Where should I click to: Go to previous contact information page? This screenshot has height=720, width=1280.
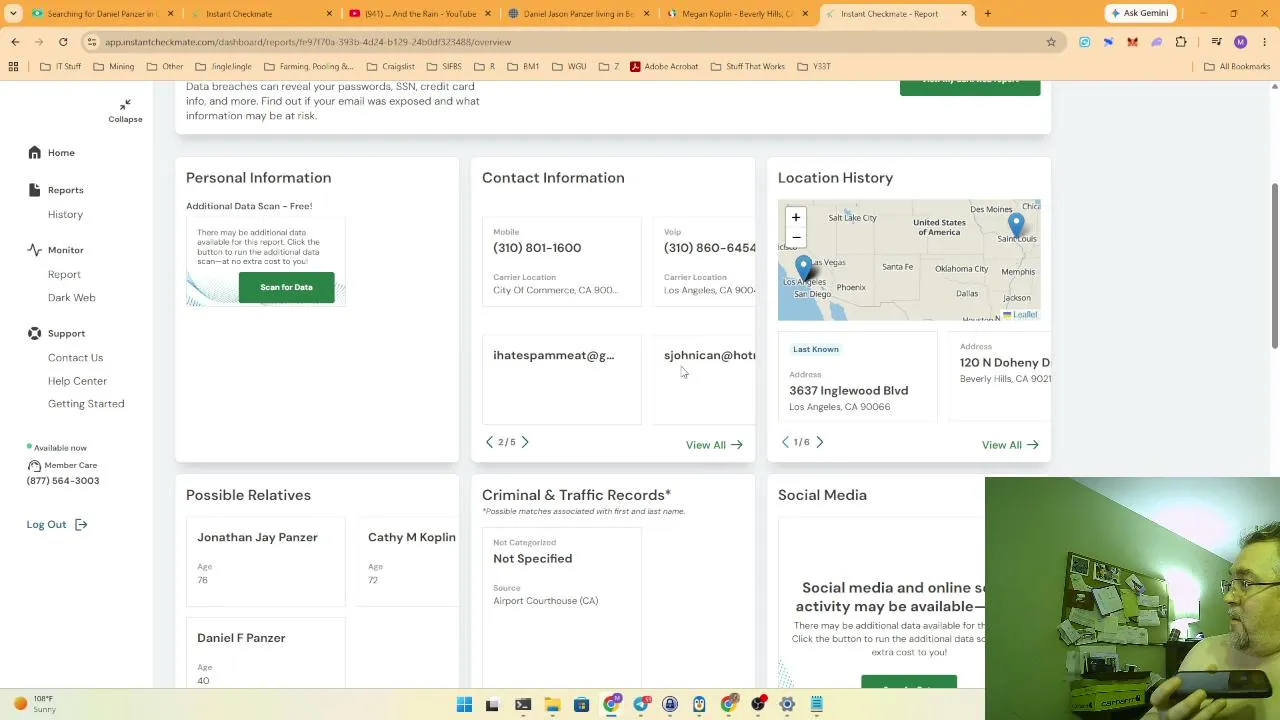(489, 442)
